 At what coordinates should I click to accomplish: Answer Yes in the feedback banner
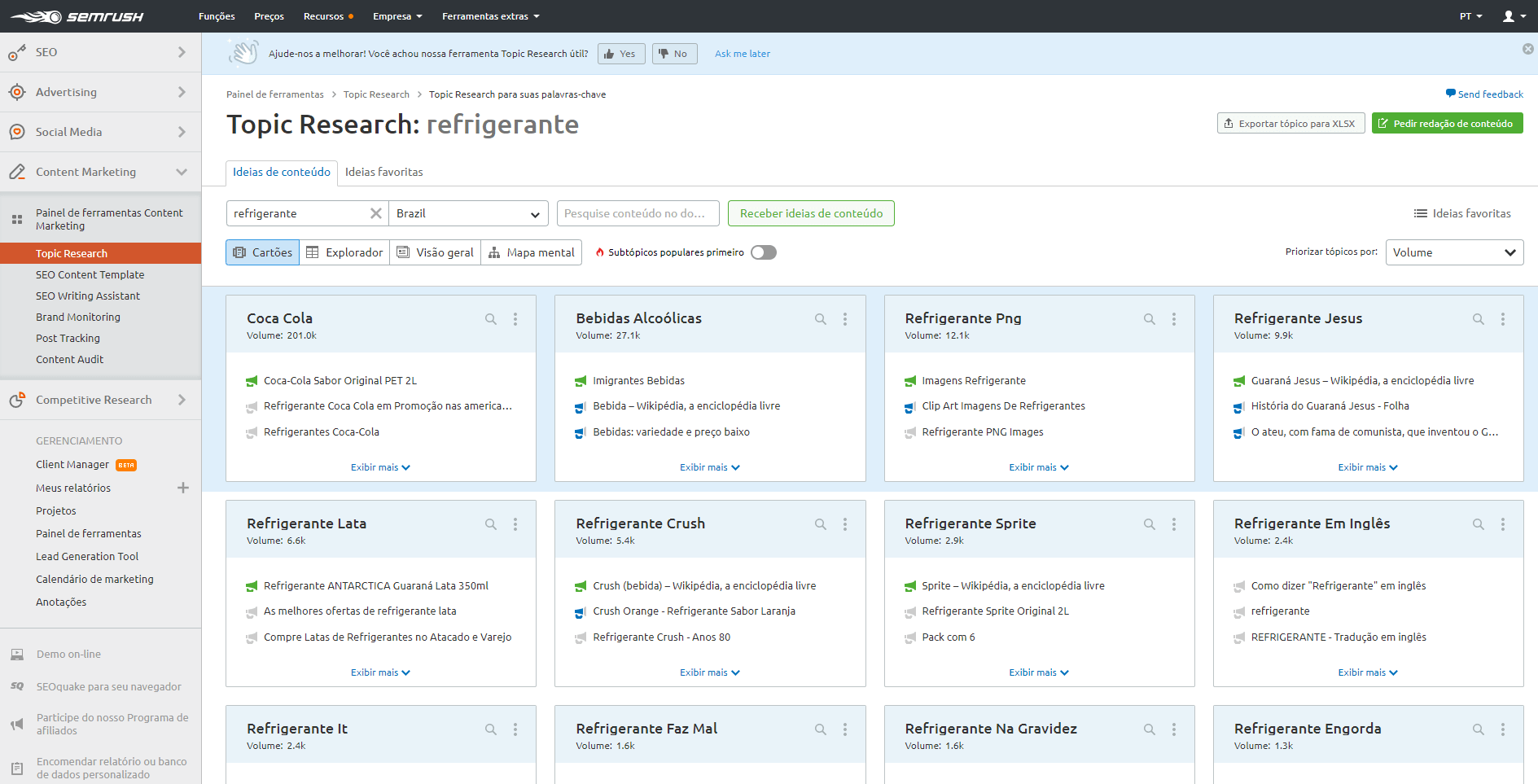pos(621,54)
